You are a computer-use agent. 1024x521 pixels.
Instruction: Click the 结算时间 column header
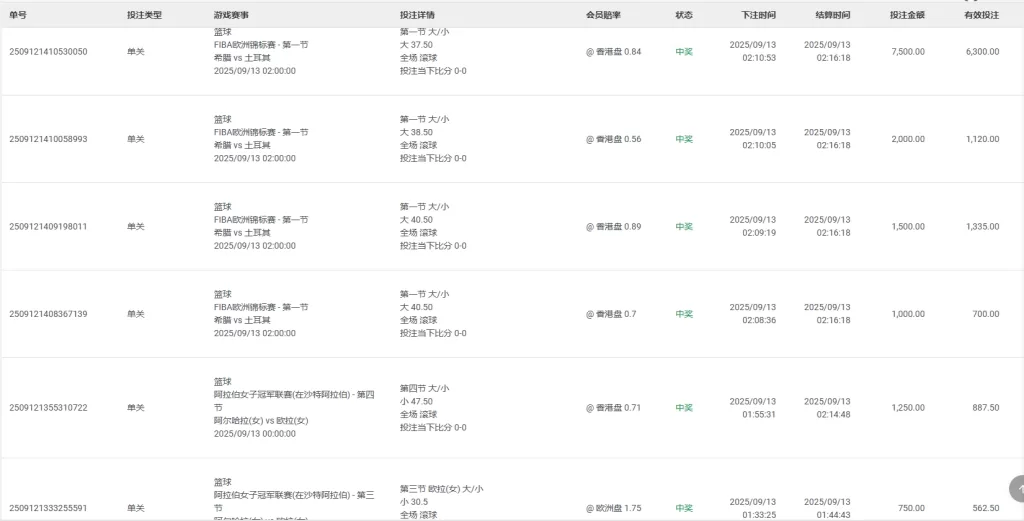pos(833,15)
